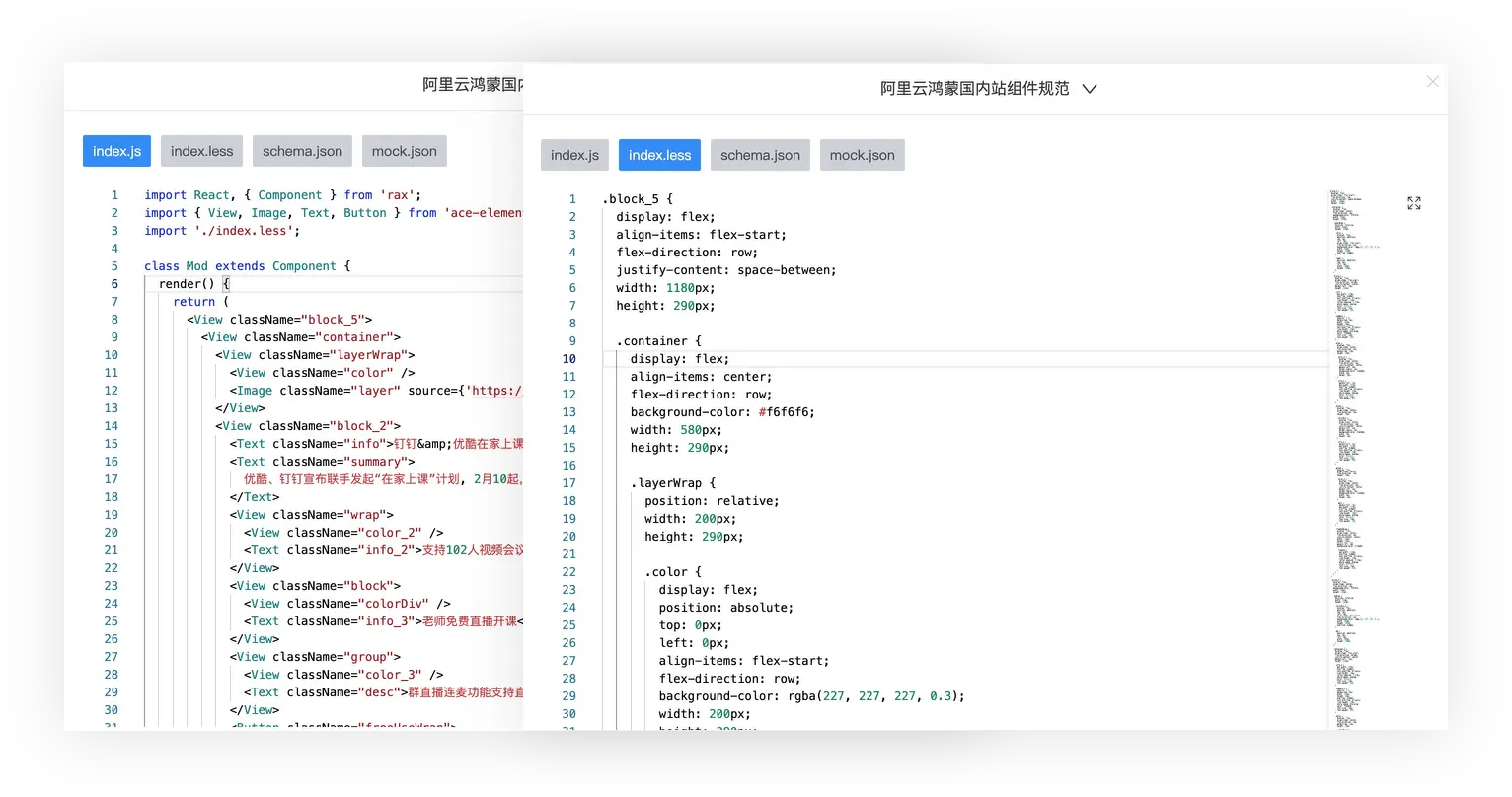The height and width of the screenshot is (797, 1512).
Task: Click the View className="container" line in index.js
Action: tap(301, 337)
